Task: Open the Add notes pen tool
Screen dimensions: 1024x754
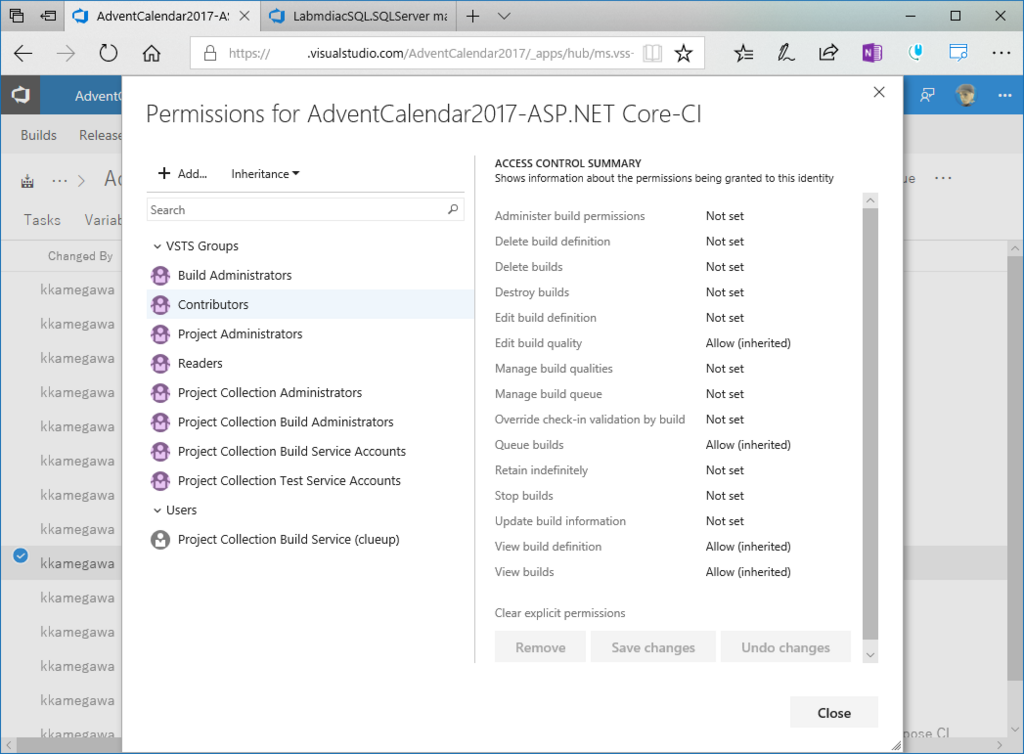Action: click(786, 53)
